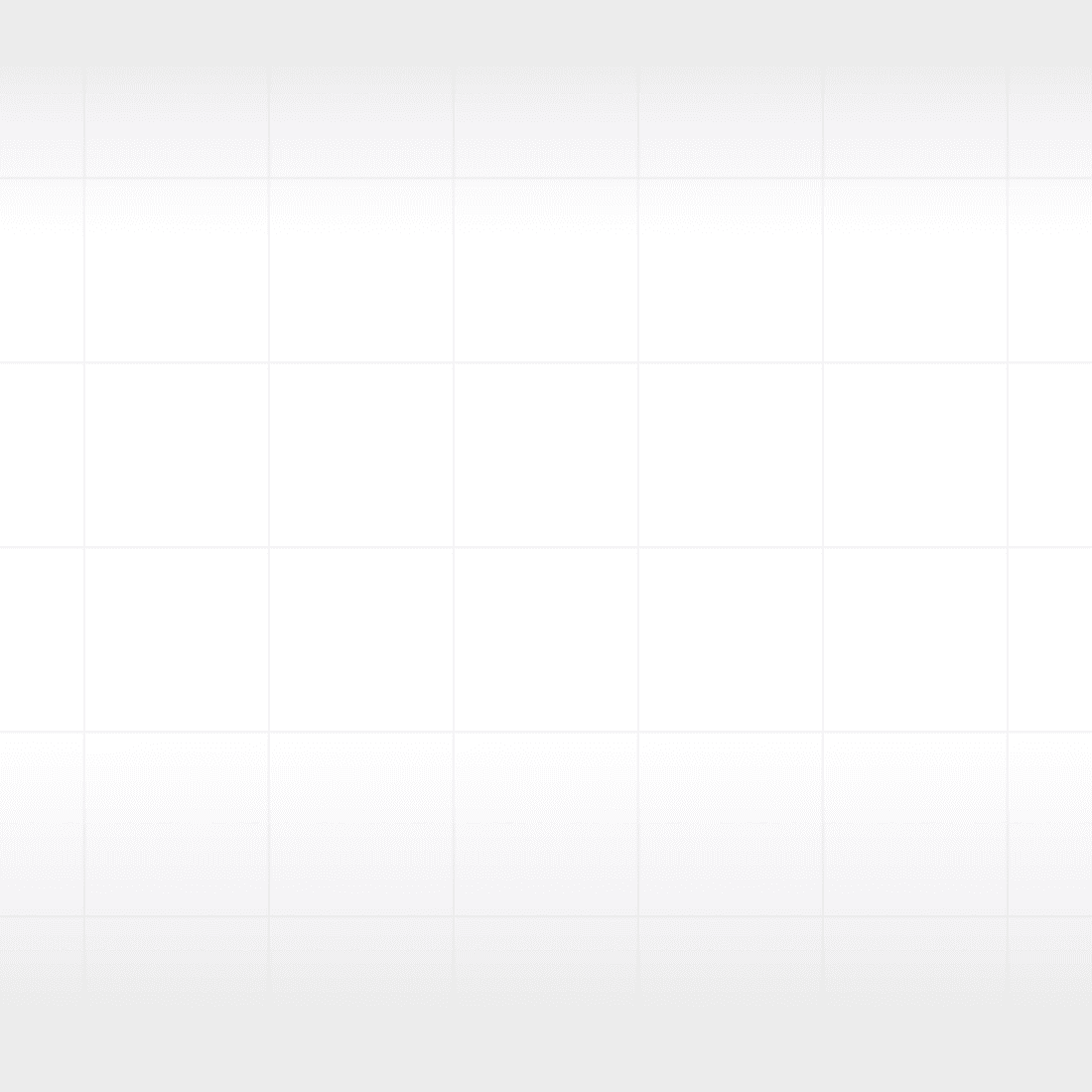
Task: Click the middle cell of the second row
Action: [544, 268]
